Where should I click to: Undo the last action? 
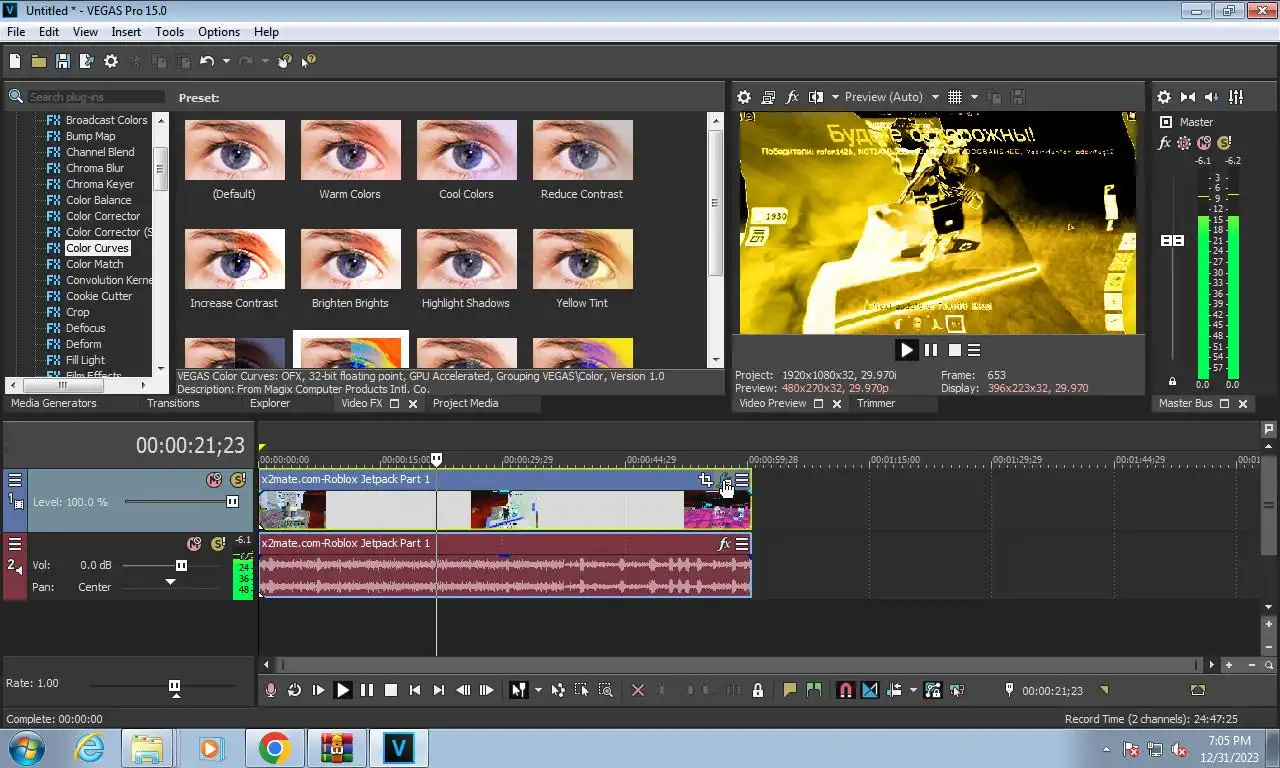click(x=207, y=61)
